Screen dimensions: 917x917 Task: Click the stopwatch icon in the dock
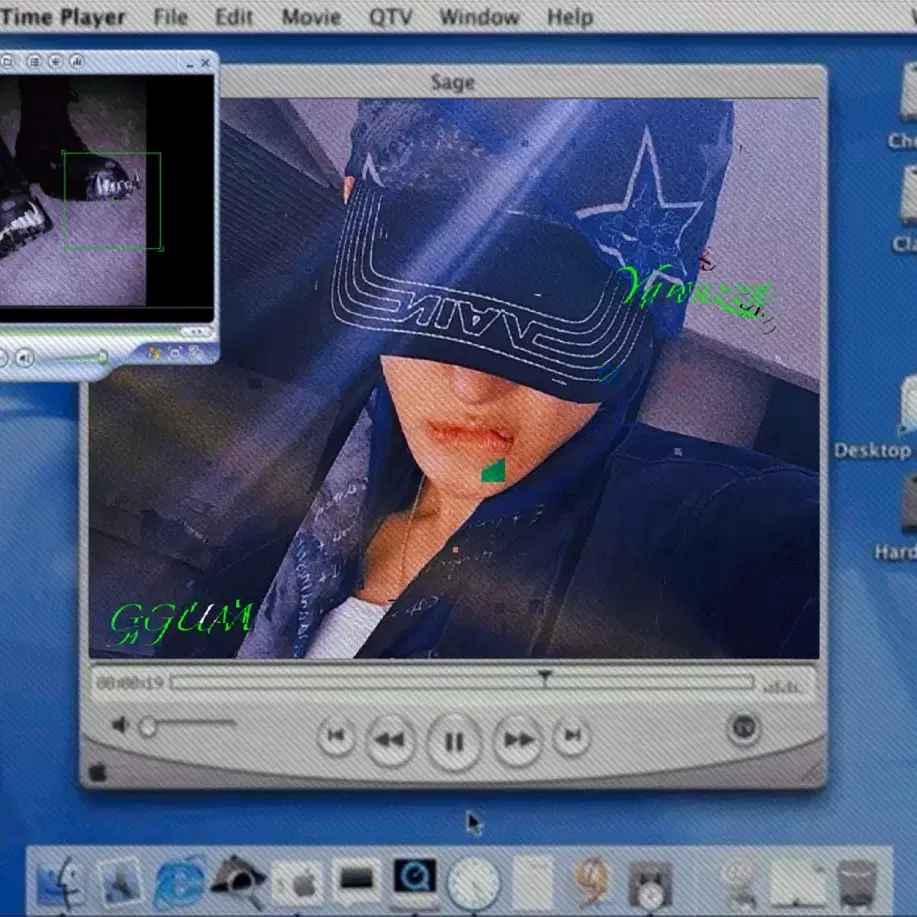[x=650, y=884]
